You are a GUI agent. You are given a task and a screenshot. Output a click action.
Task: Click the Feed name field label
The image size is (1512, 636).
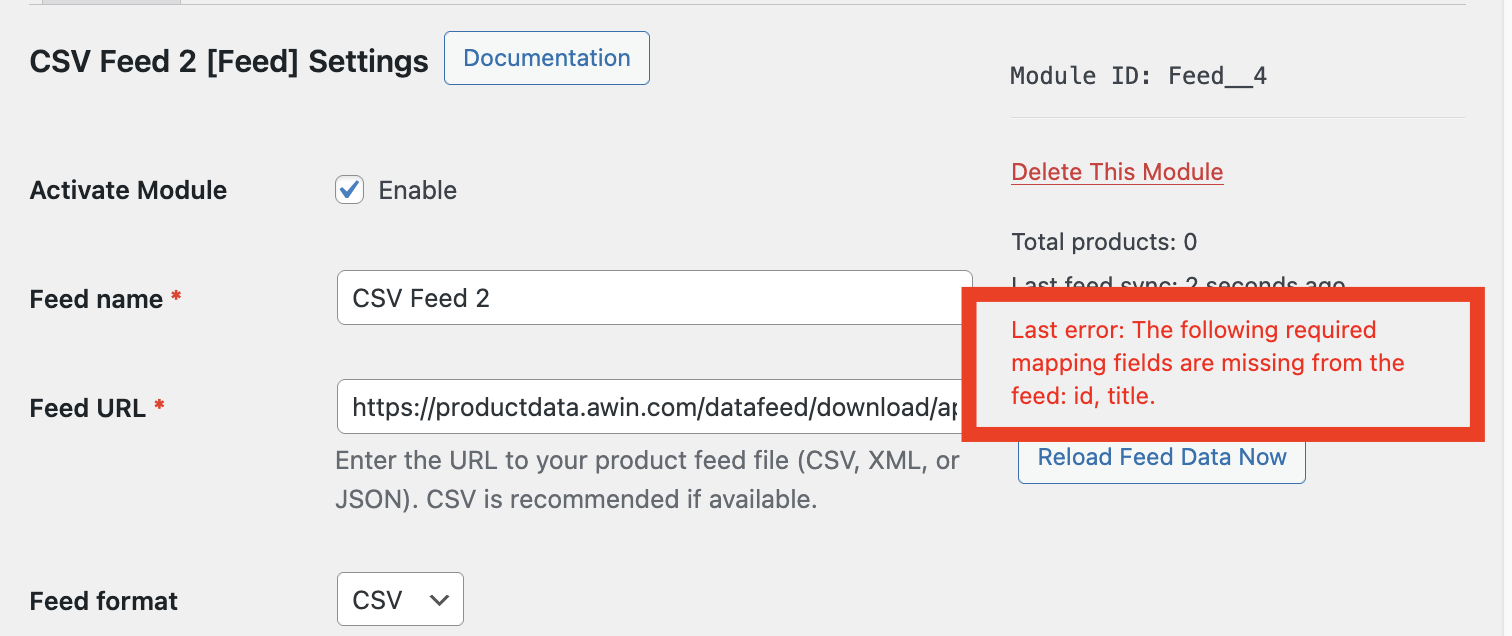[96, 299]
